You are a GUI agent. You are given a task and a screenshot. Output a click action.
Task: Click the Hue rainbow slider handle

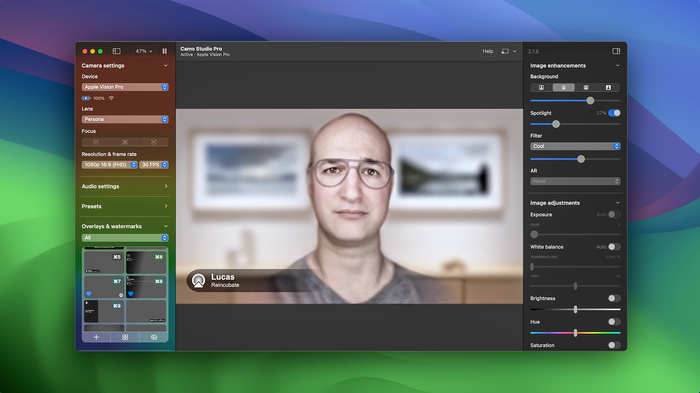(x=575, y=333)
